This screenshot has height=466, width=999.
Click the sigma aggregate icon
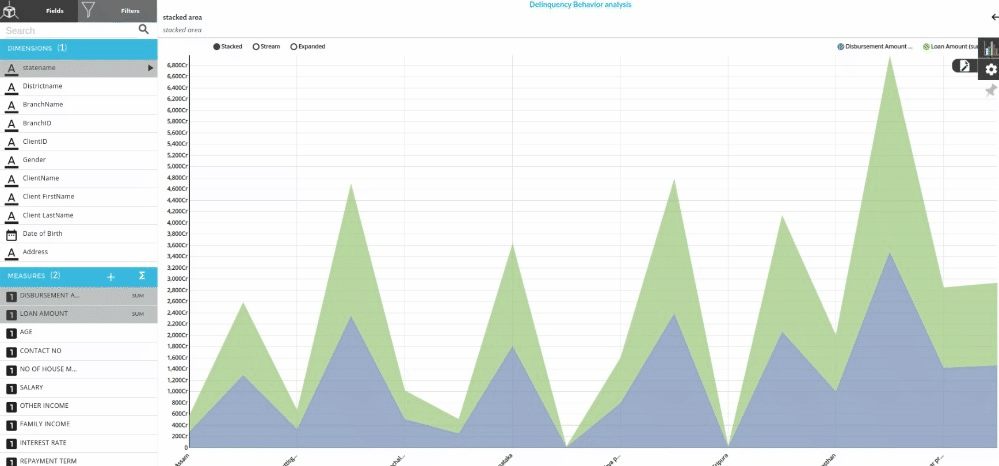coord(141,276)
